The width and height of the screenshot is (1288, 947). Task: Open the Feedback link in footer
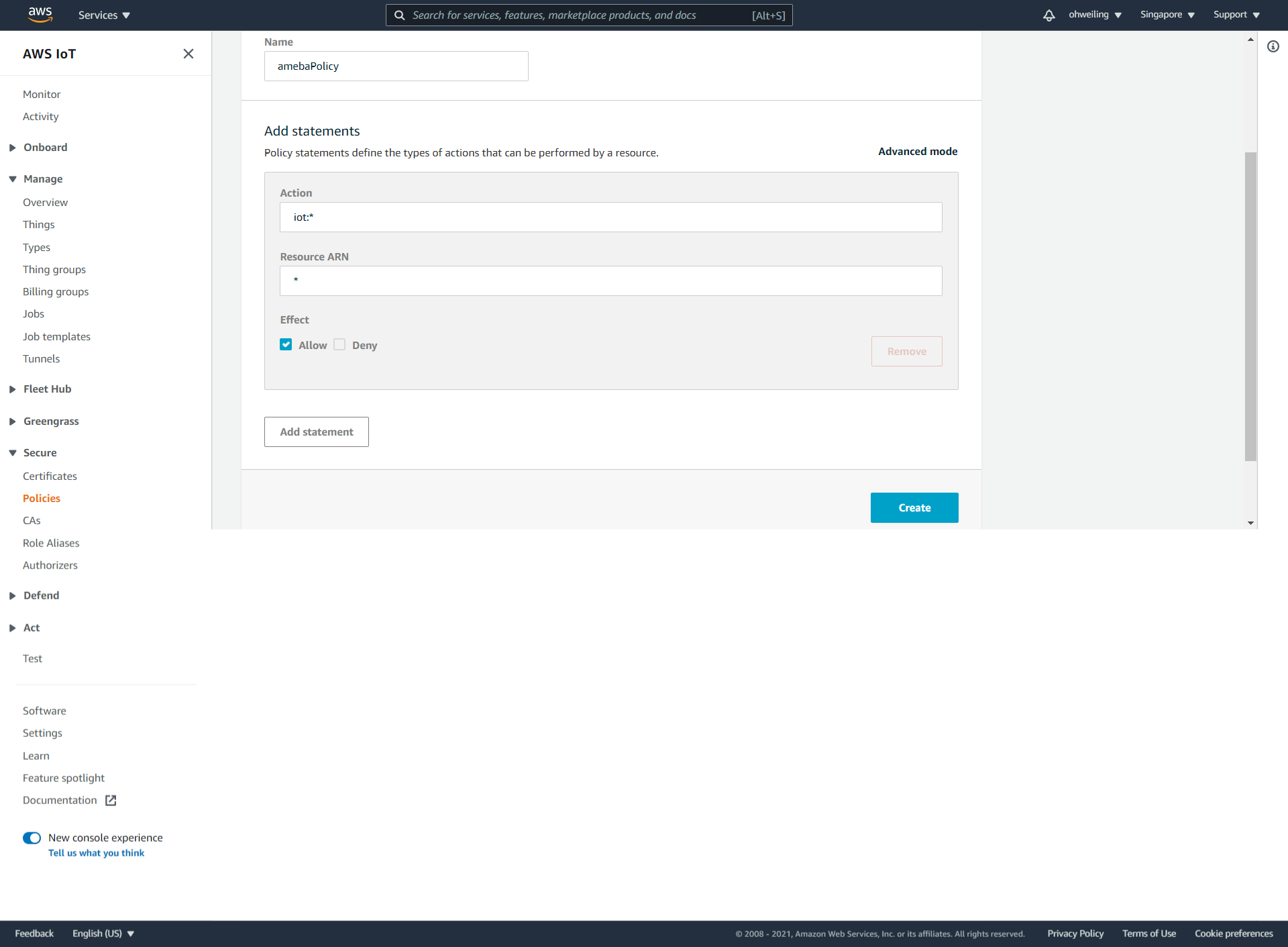(x=34, y=934)
